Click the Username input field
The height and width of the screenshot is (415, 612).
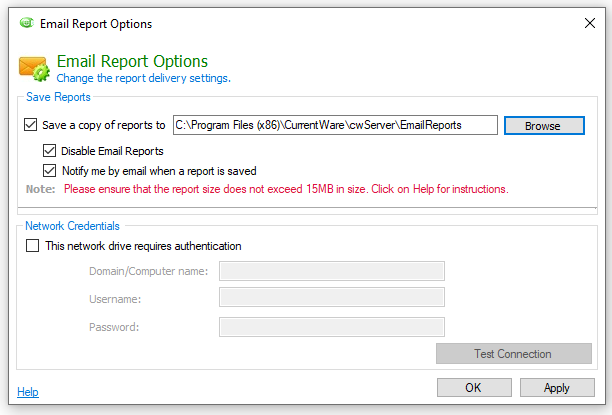[x=332, y=297]
